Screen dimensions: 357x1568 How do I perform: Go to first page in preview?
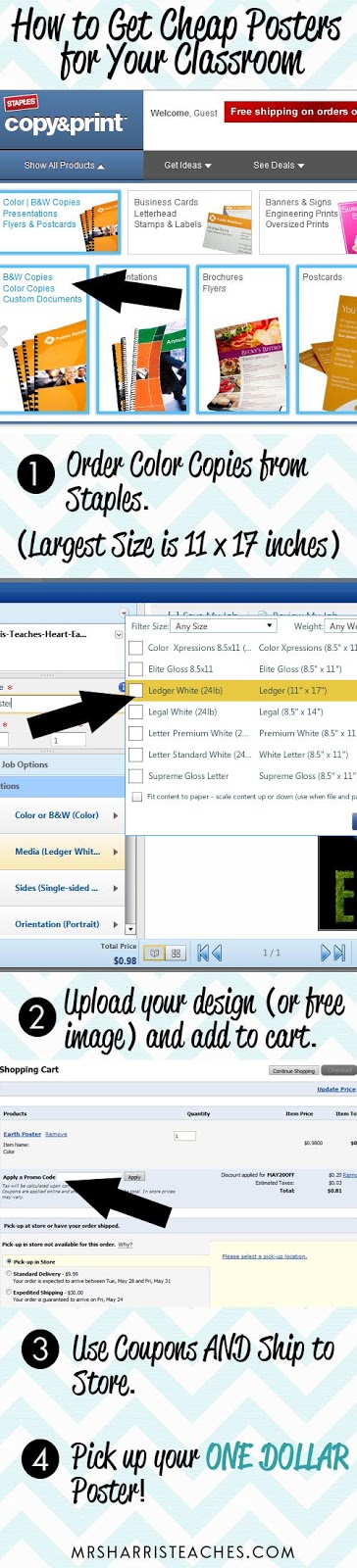click(210, 953)
